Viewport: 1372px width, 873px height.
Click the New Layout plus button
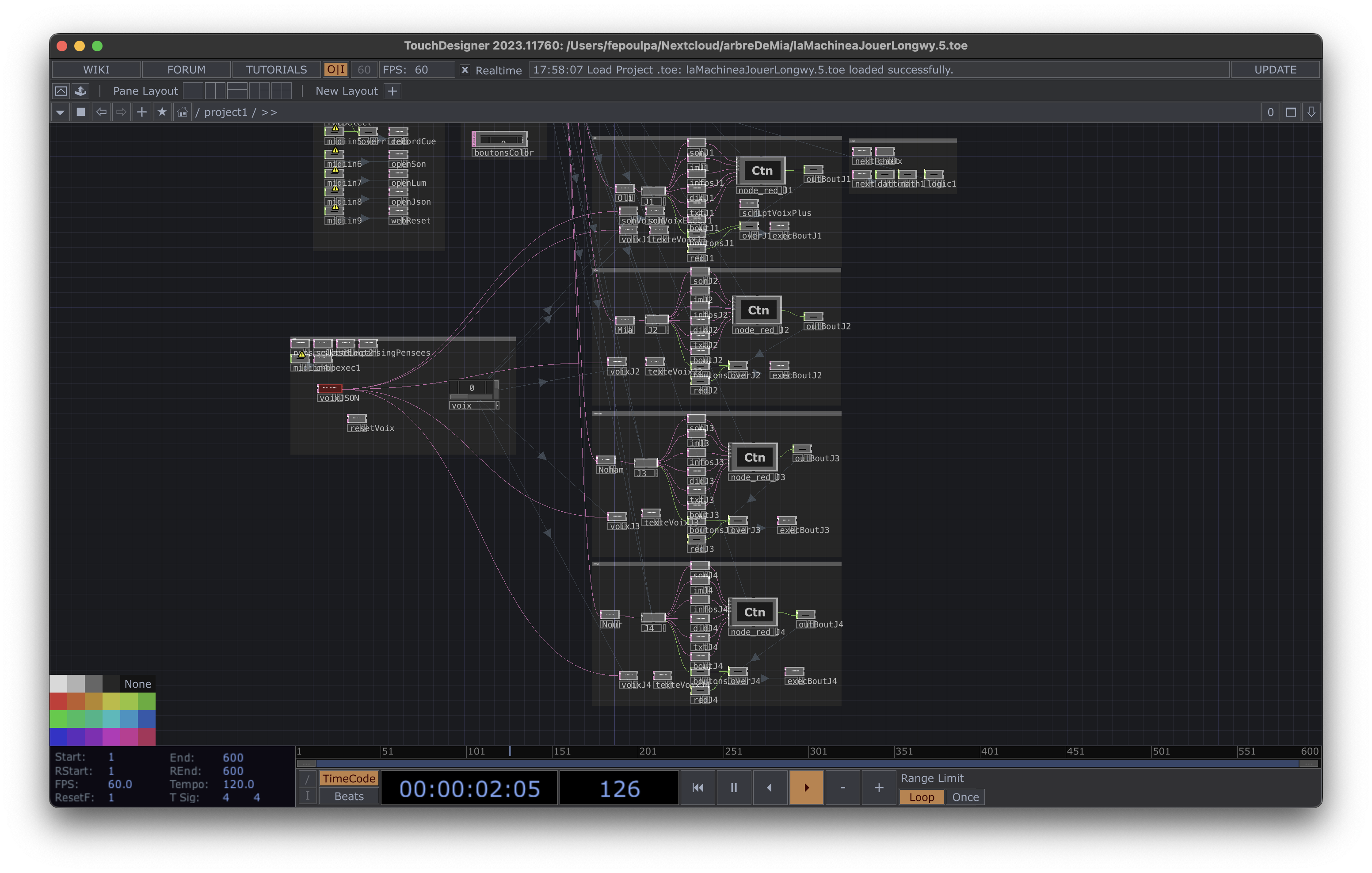tap(392, 91)
